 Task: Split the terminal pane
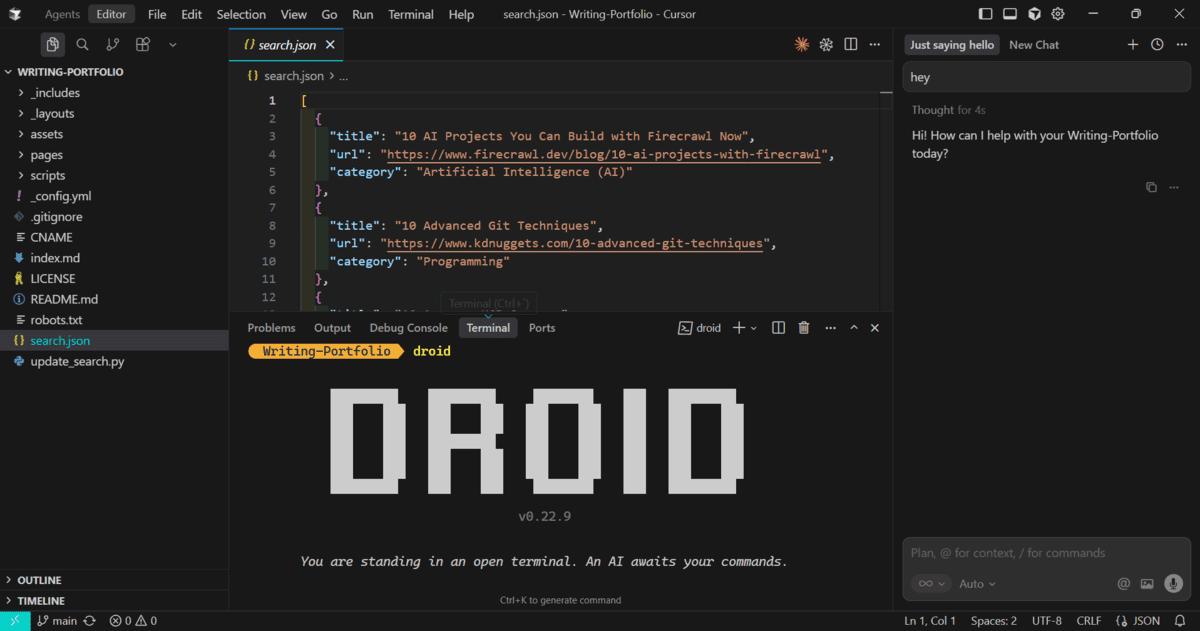pyautogui.click(x=778, y=327)
